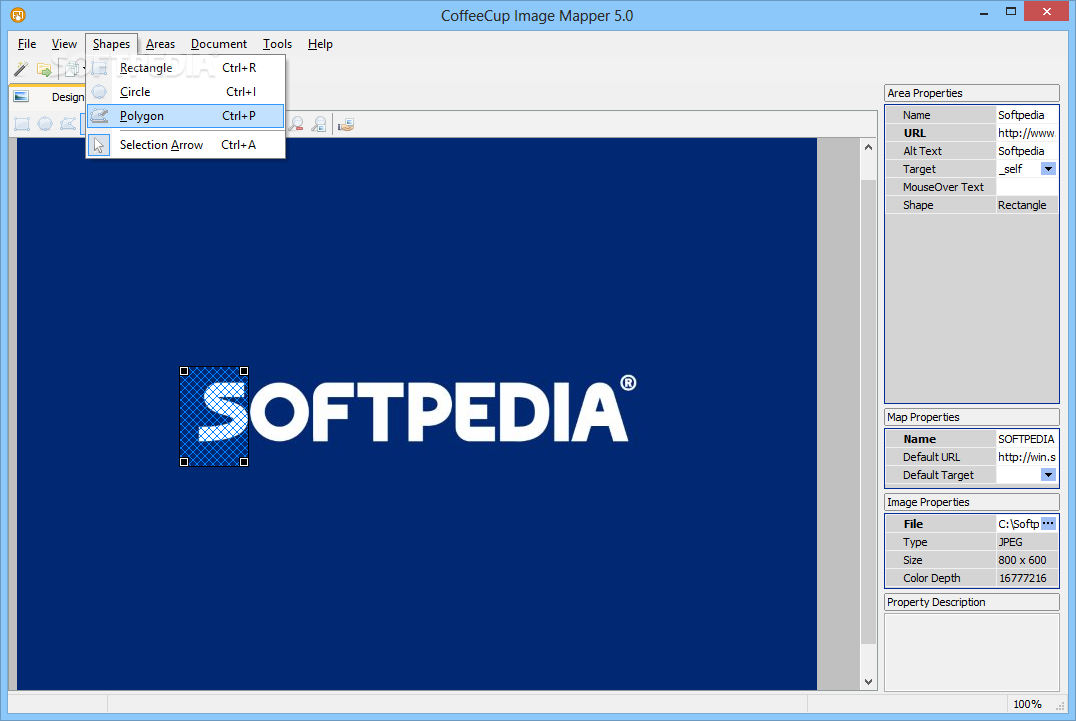
Task: Expand the Default Target dropdown arrow
Action: pos(1048,475)
